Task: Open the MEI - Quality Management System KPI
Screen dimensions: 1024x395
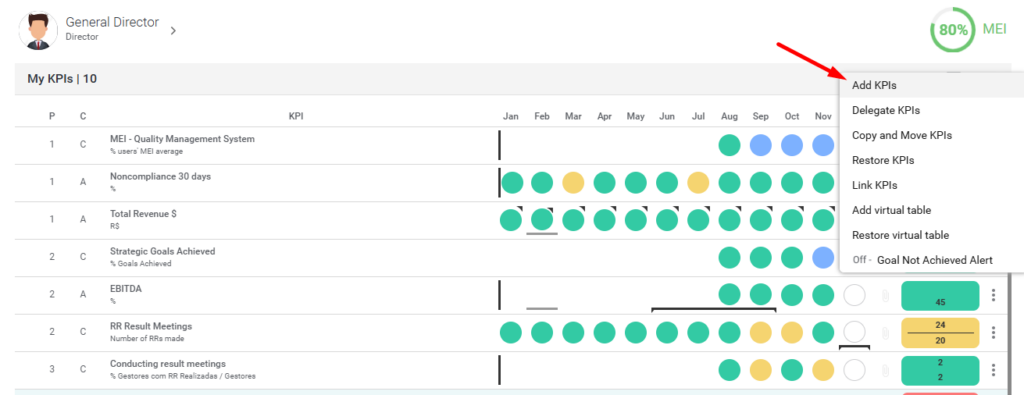Action: click(182, 139)
